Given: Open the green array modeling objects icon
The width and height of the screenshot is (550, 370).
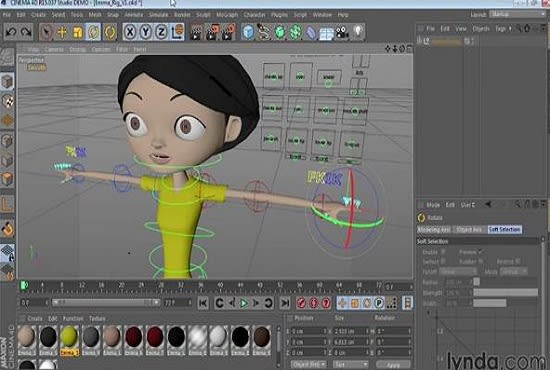Looking at the screenshot, I should pos(296,32).
